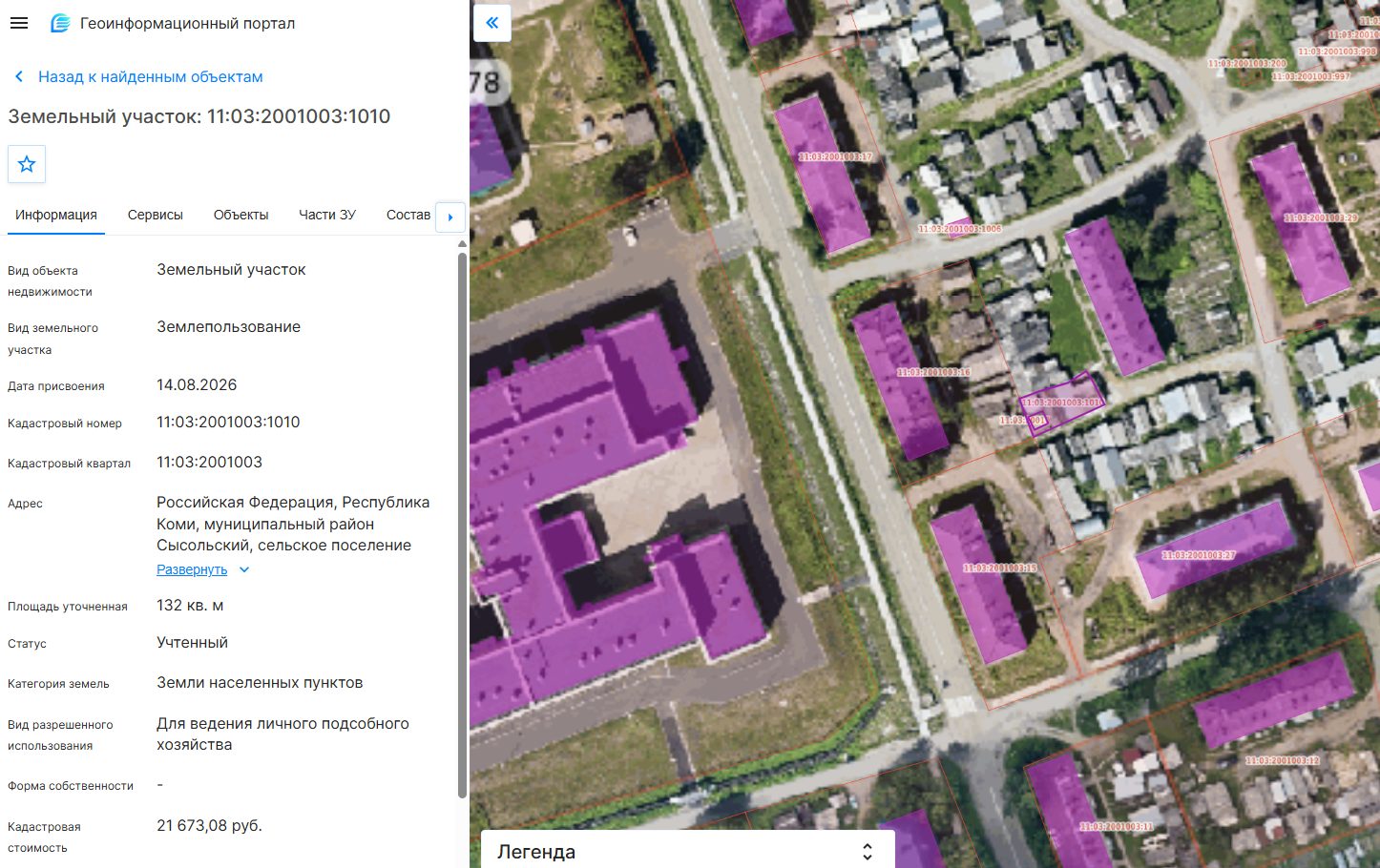This screenshot has width=1380, height=868.
Task: Click the cadastral quarter value 11:03:2001003
Action: (x=209, y=462)
